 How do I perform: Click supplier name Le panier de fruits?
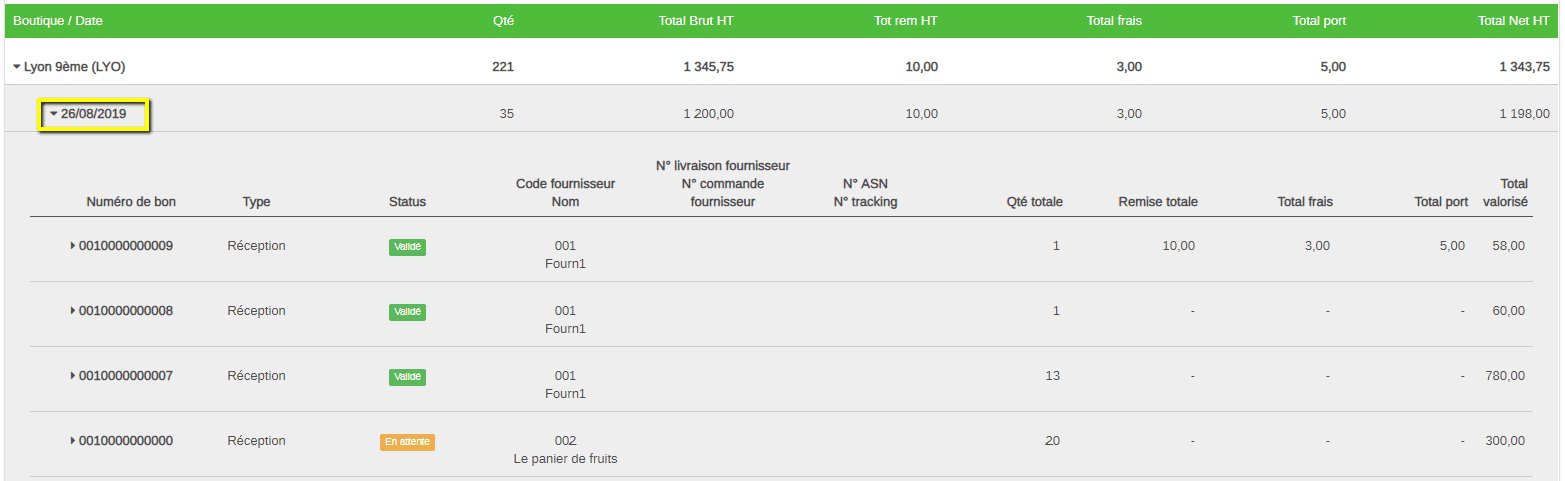pyautogui.click(x=565, y=459)
